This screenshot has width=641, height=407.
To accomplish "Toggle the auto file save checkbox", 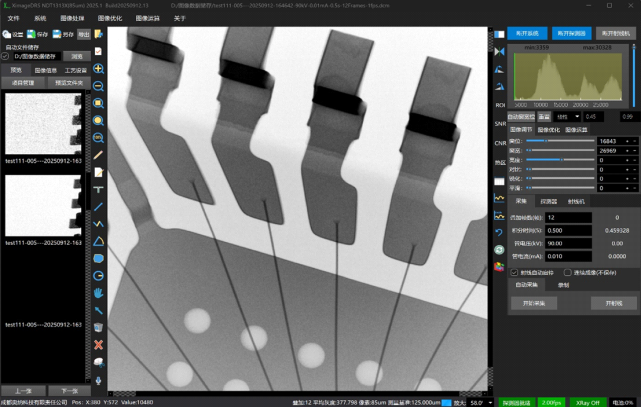I will pos(6,56).
